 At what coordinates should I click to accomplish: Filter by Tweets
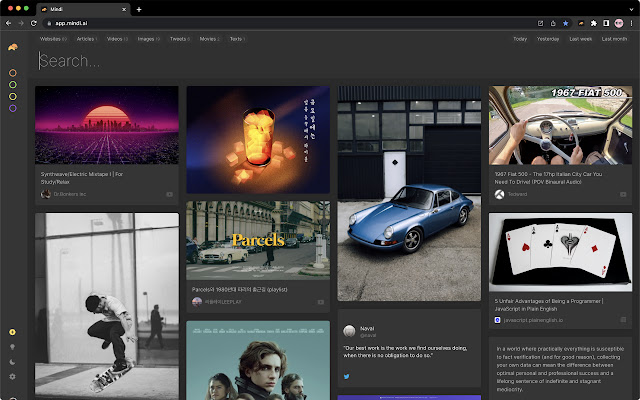tap(180, 39)
